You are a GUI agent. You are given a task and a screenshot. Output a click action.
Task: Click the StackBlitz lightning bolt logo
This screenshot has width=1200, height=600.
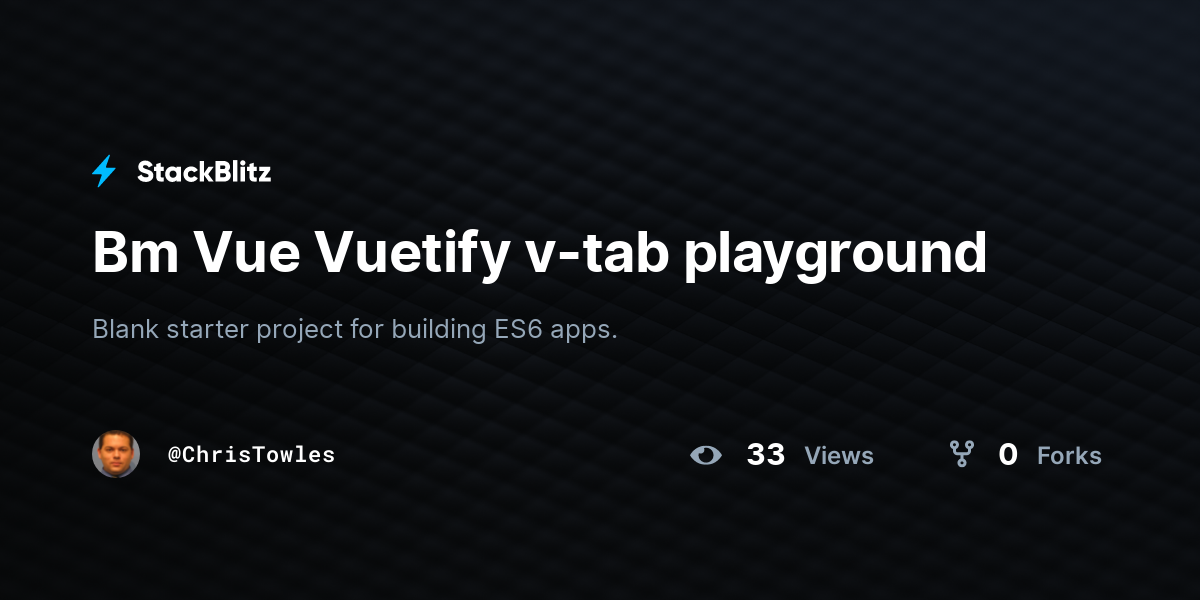pyautogui.click(x=104, y=172)
